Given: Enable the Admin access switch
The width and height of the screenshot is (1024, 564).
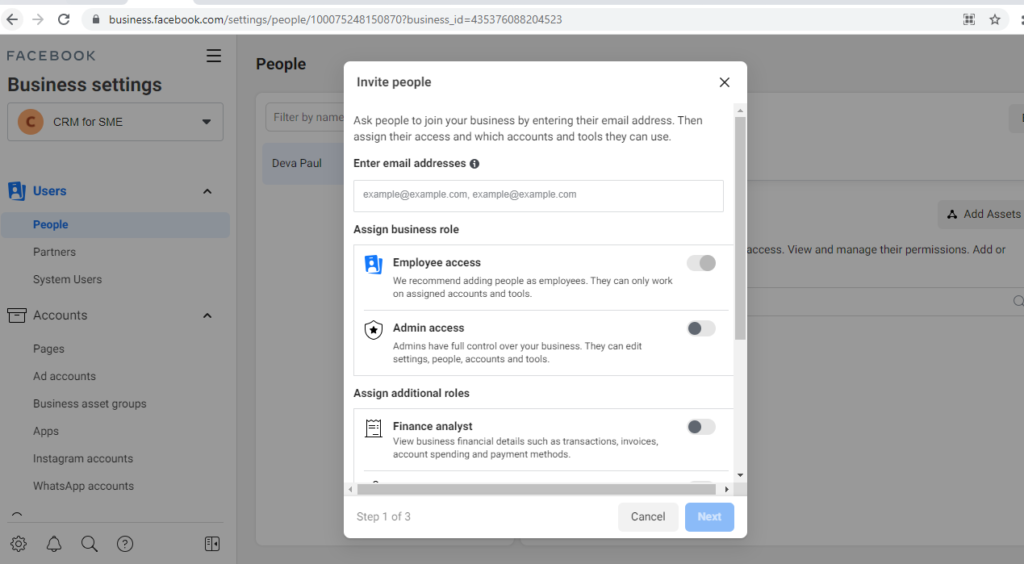Looking at the screenshot, I should coord(701,328).
